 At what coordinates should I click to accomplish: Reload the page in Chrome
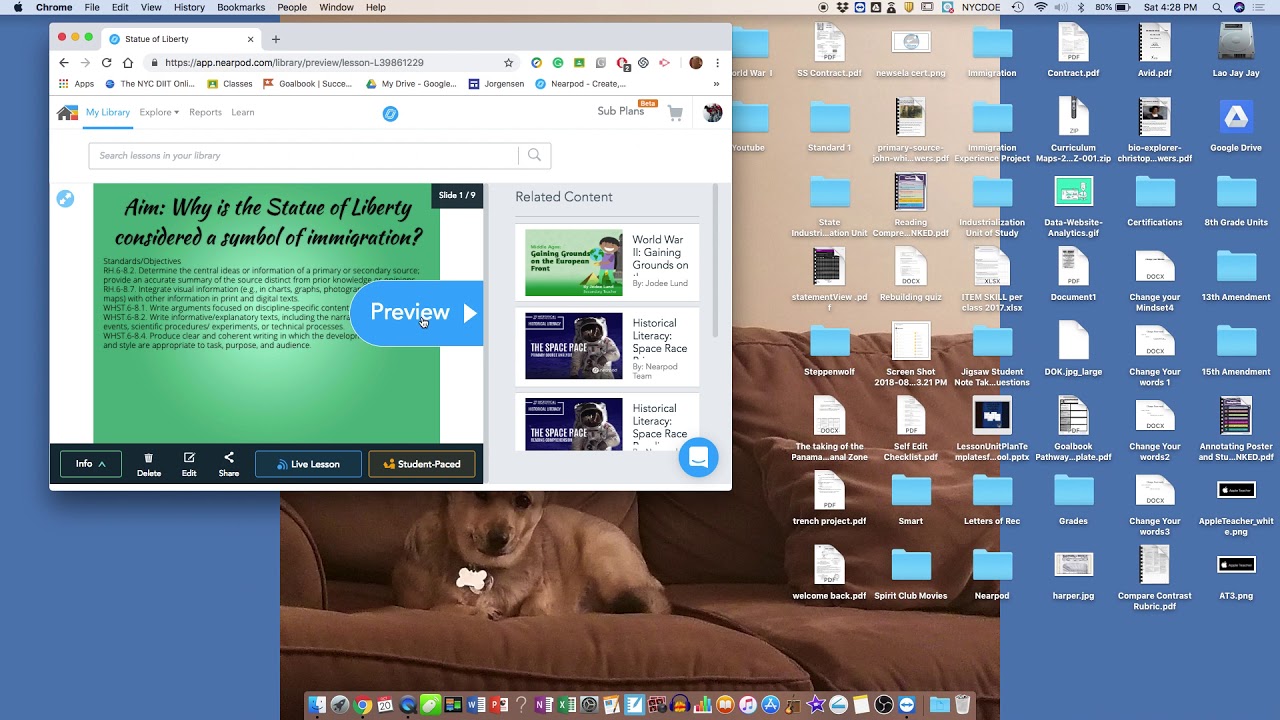coord(107,62)
